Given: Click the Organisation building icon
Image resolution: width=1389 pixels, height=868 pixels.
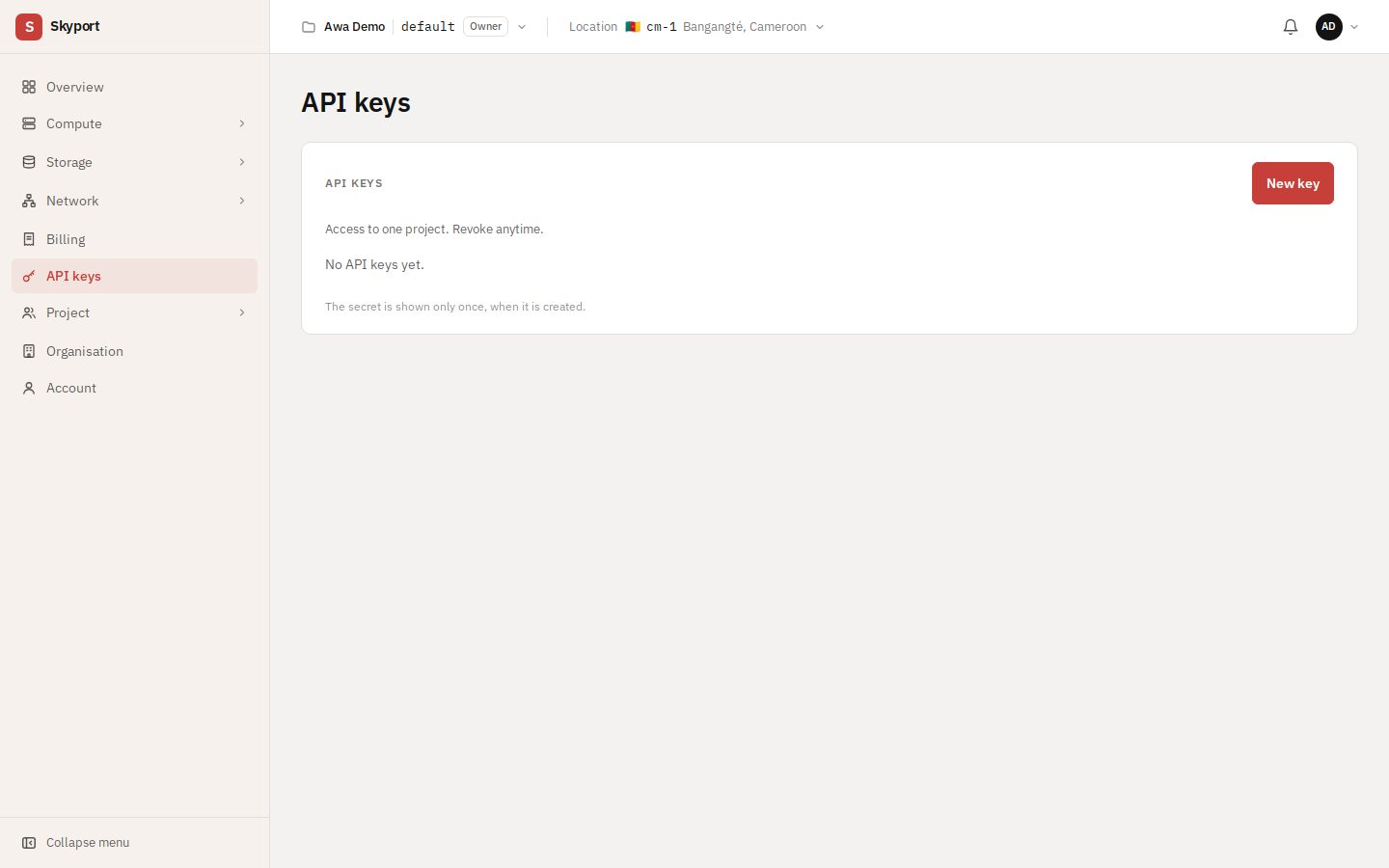Looking at the screenshot, I should coord(29,351).
